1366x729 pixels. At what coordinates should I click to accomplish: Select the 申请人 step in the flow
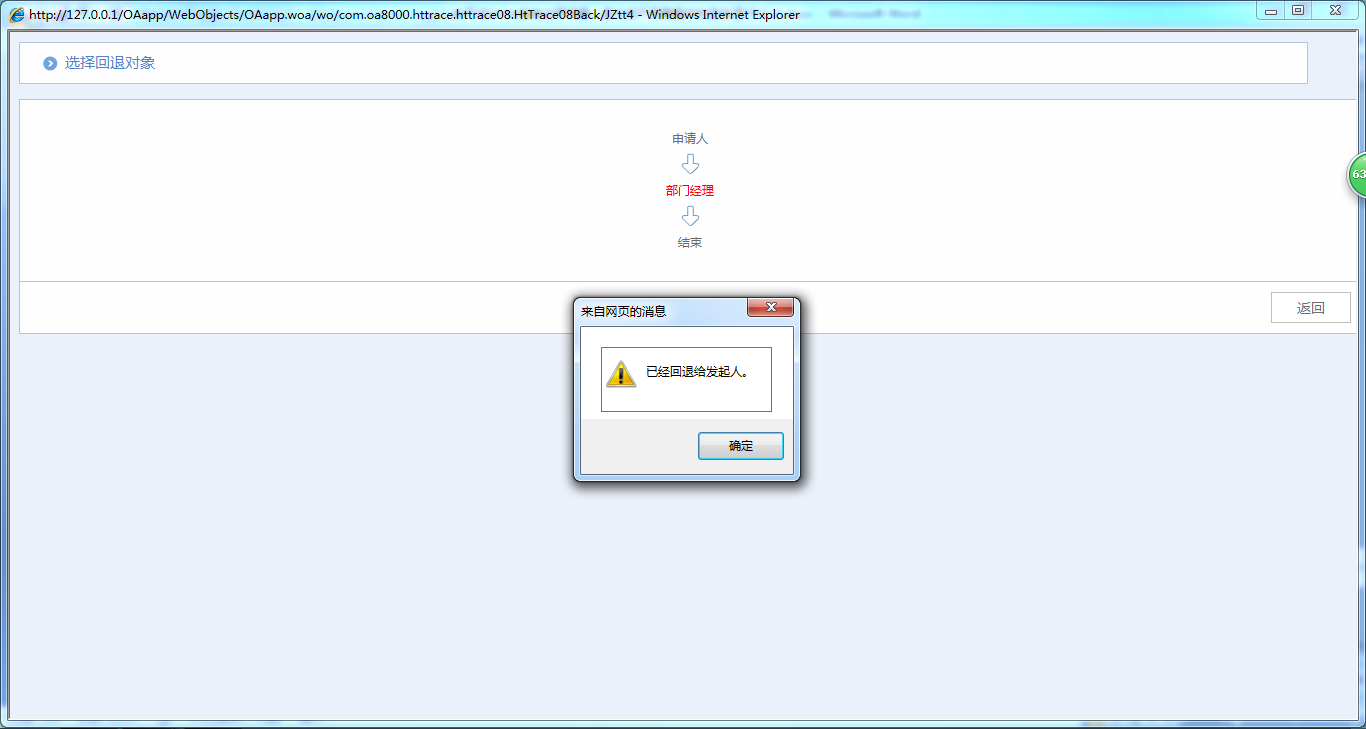click(x=690, y=139)
